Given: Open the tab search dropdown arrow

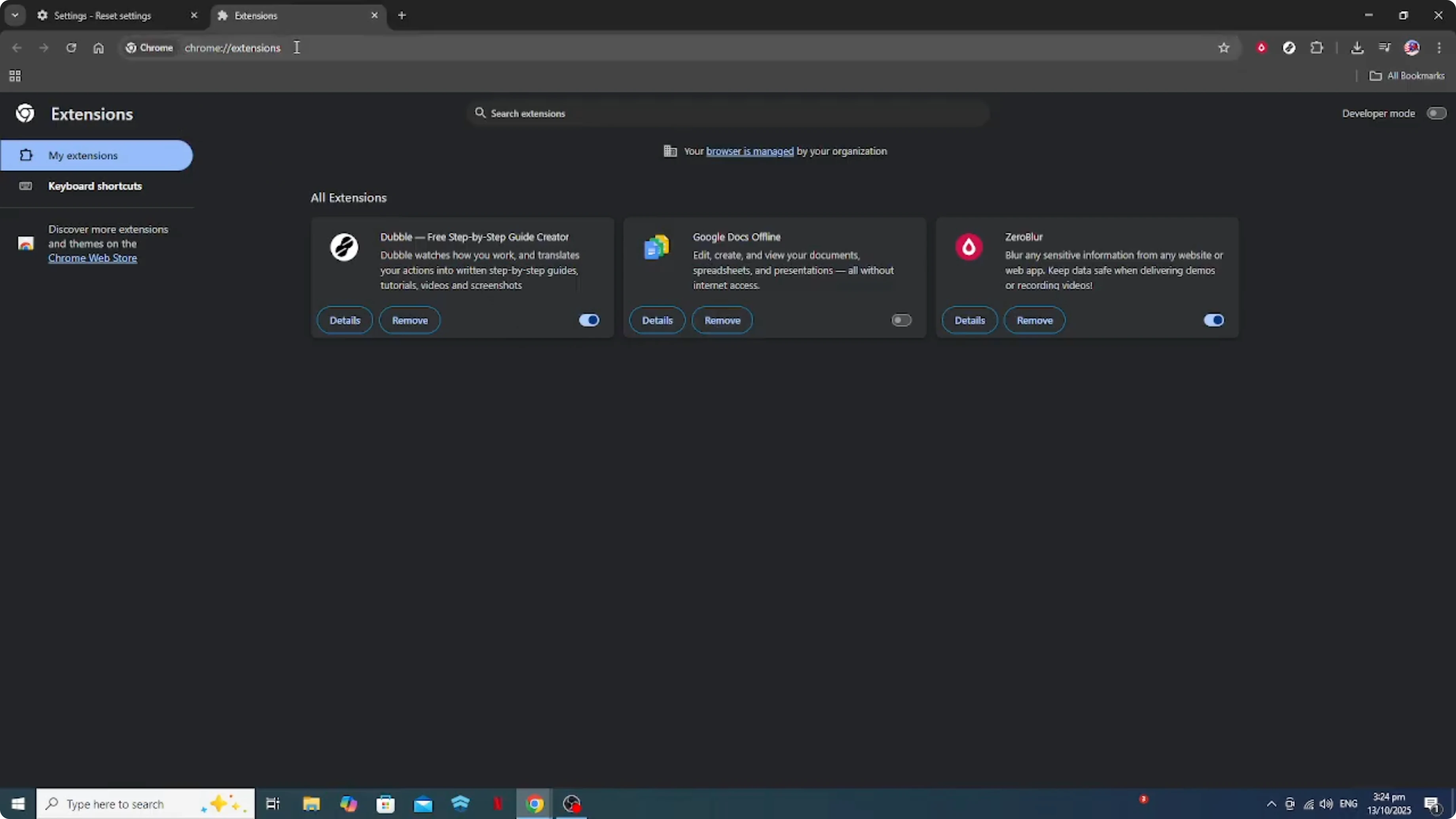Looking at the screenshot, I should (x=15, y=15).
